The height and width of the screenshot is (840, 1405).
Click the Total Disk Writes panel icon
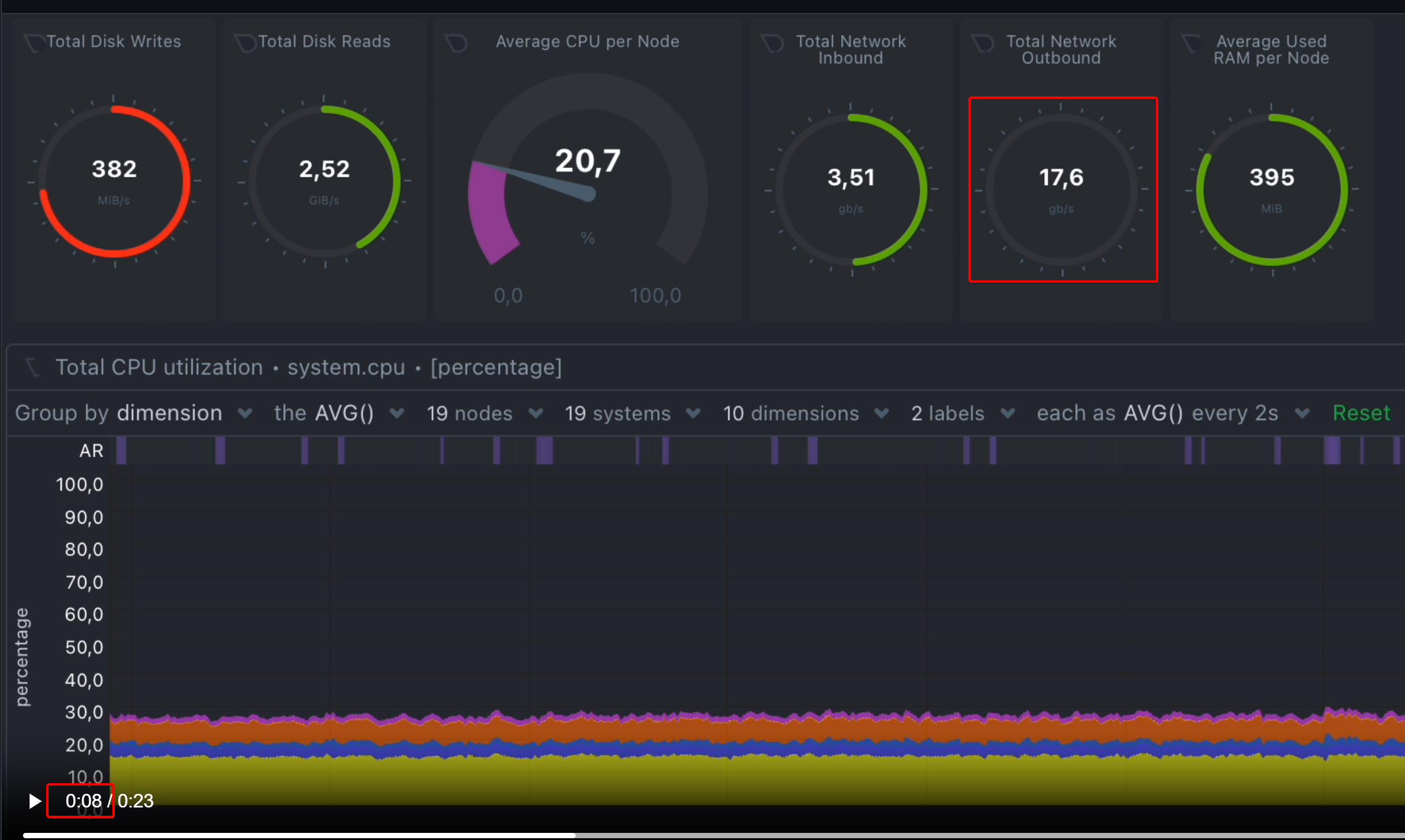[x=34, y=43]
